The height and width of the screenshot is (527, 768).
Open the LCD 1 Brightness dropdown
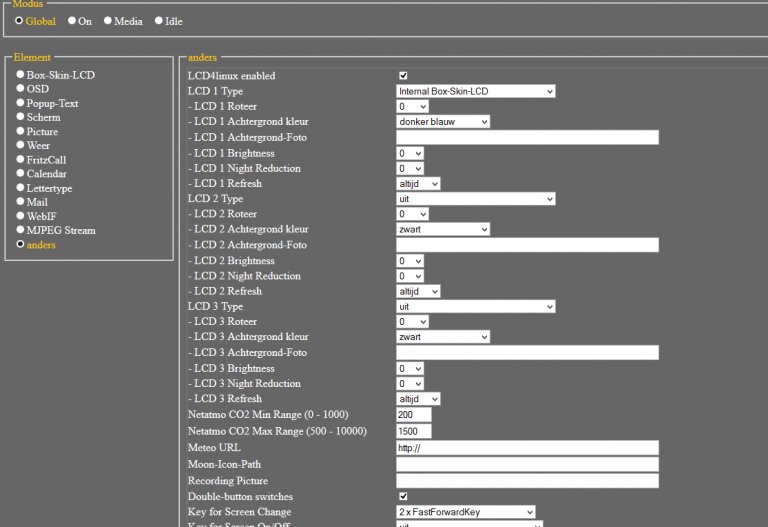[410, 153]
